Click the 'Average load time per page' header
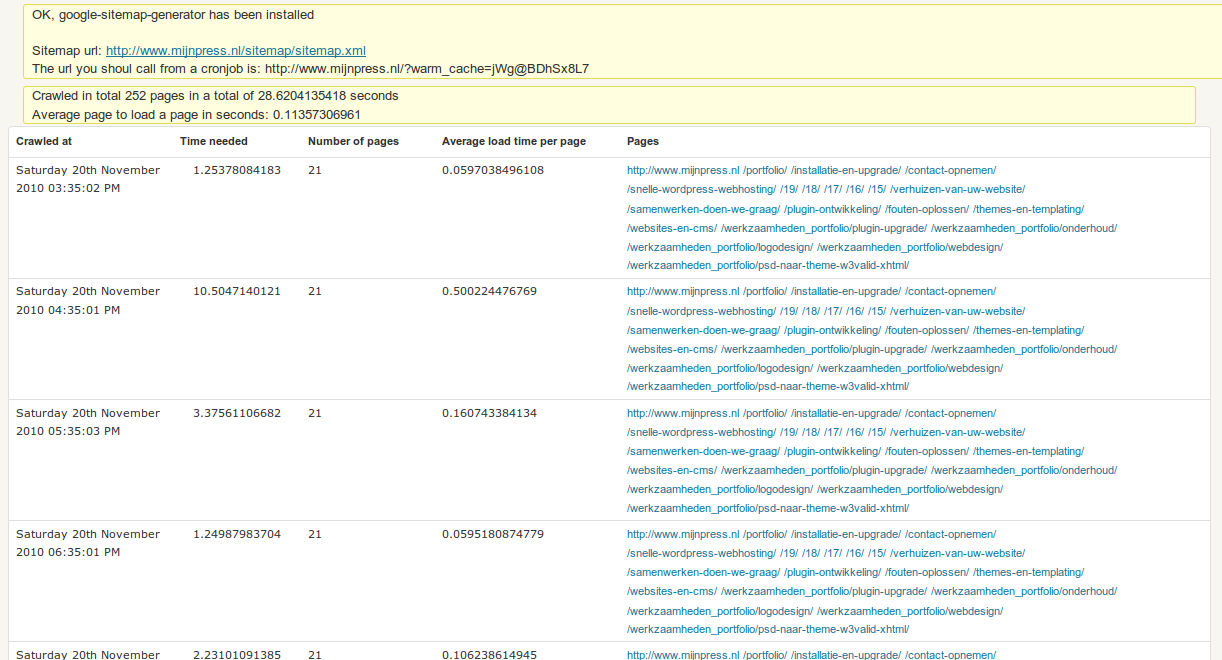Screen dimensions: 1222x660 point(514,142)
